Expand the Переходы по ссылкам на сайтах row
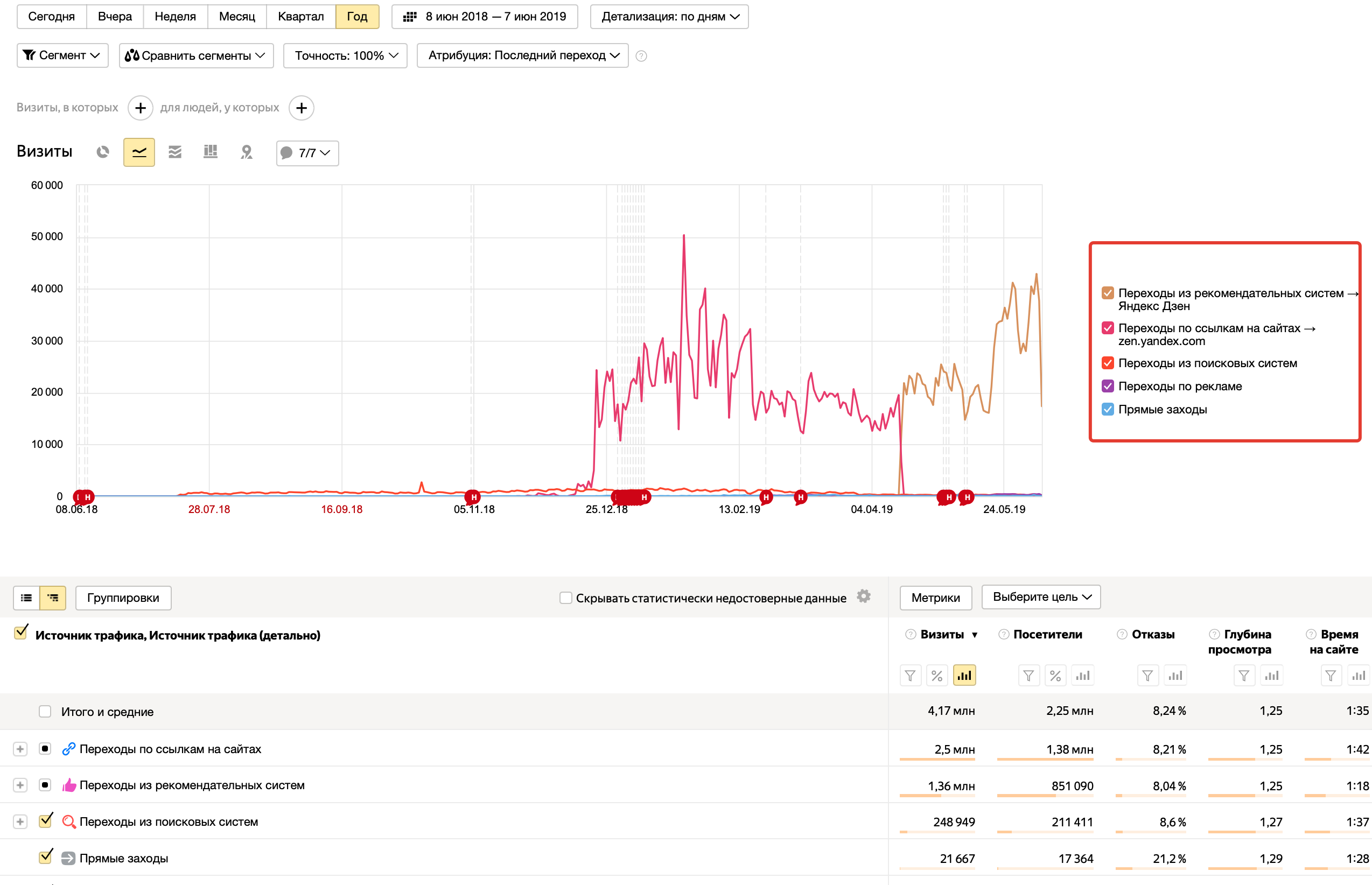 click(20, 749)
